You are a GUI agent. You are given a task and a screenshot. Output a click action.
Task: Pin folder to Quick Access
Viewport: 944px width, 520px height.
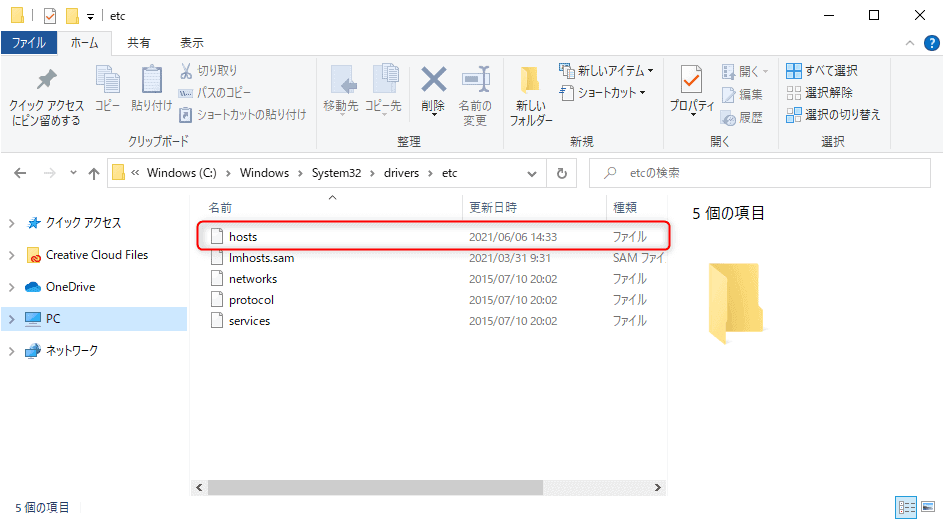[x=46, y=96]
